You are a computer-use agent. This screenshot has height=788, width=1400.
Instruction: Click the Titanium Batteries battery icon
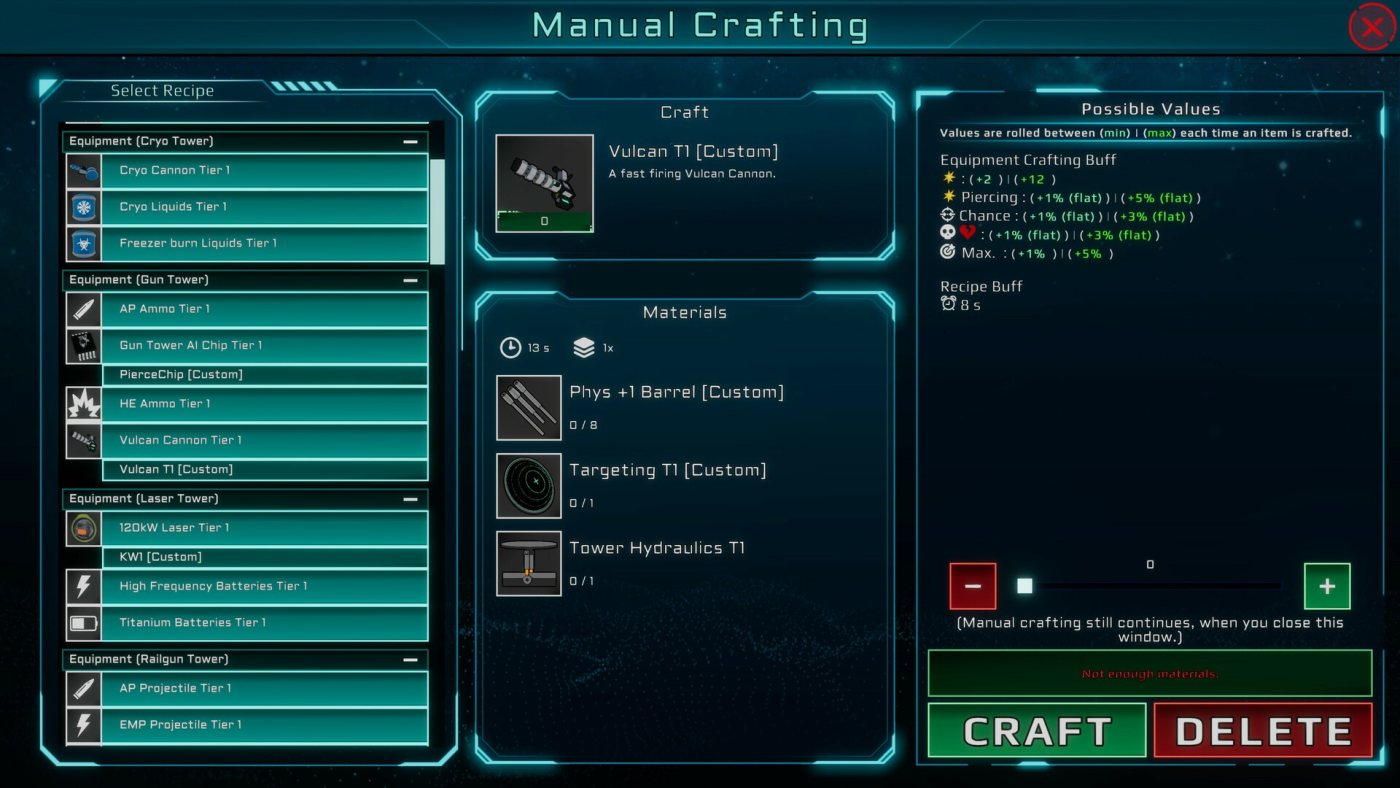click(x=83, y=623)
